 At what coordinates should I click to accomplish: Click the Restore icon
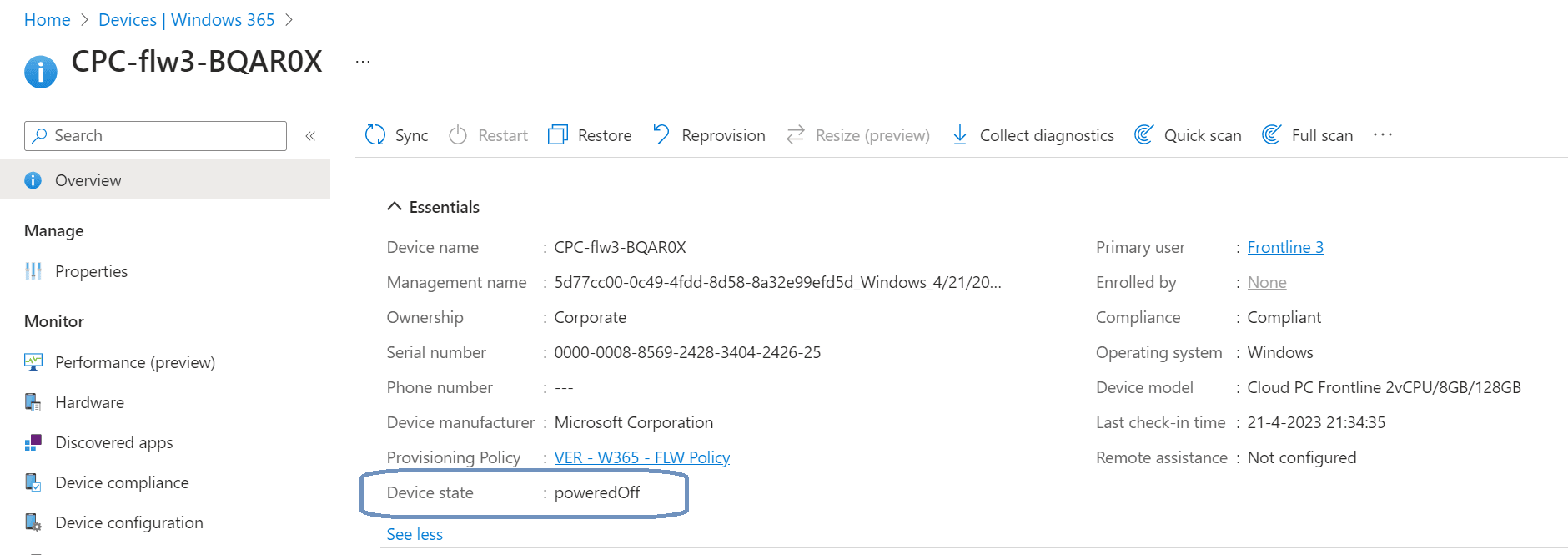point(557,135)
